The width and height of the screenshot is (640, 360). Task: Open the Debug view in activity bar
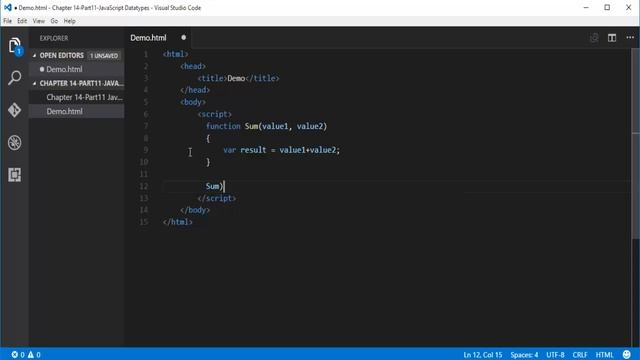15,142
